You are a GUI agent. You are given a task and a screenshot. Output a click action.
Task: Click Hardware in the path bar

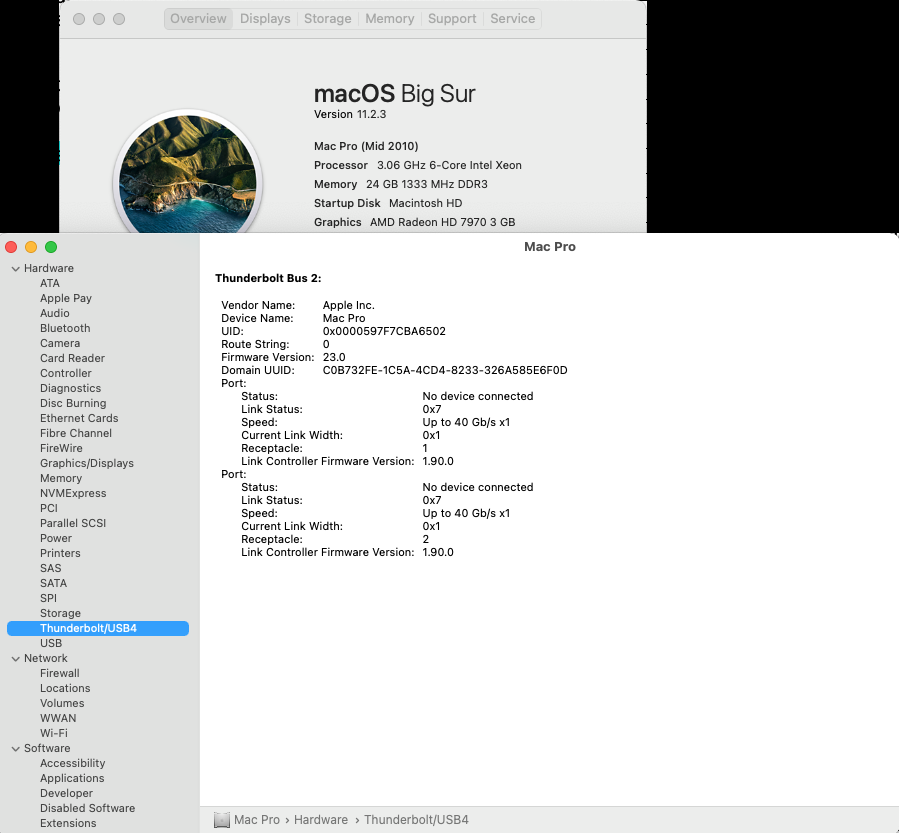(320, 820)
